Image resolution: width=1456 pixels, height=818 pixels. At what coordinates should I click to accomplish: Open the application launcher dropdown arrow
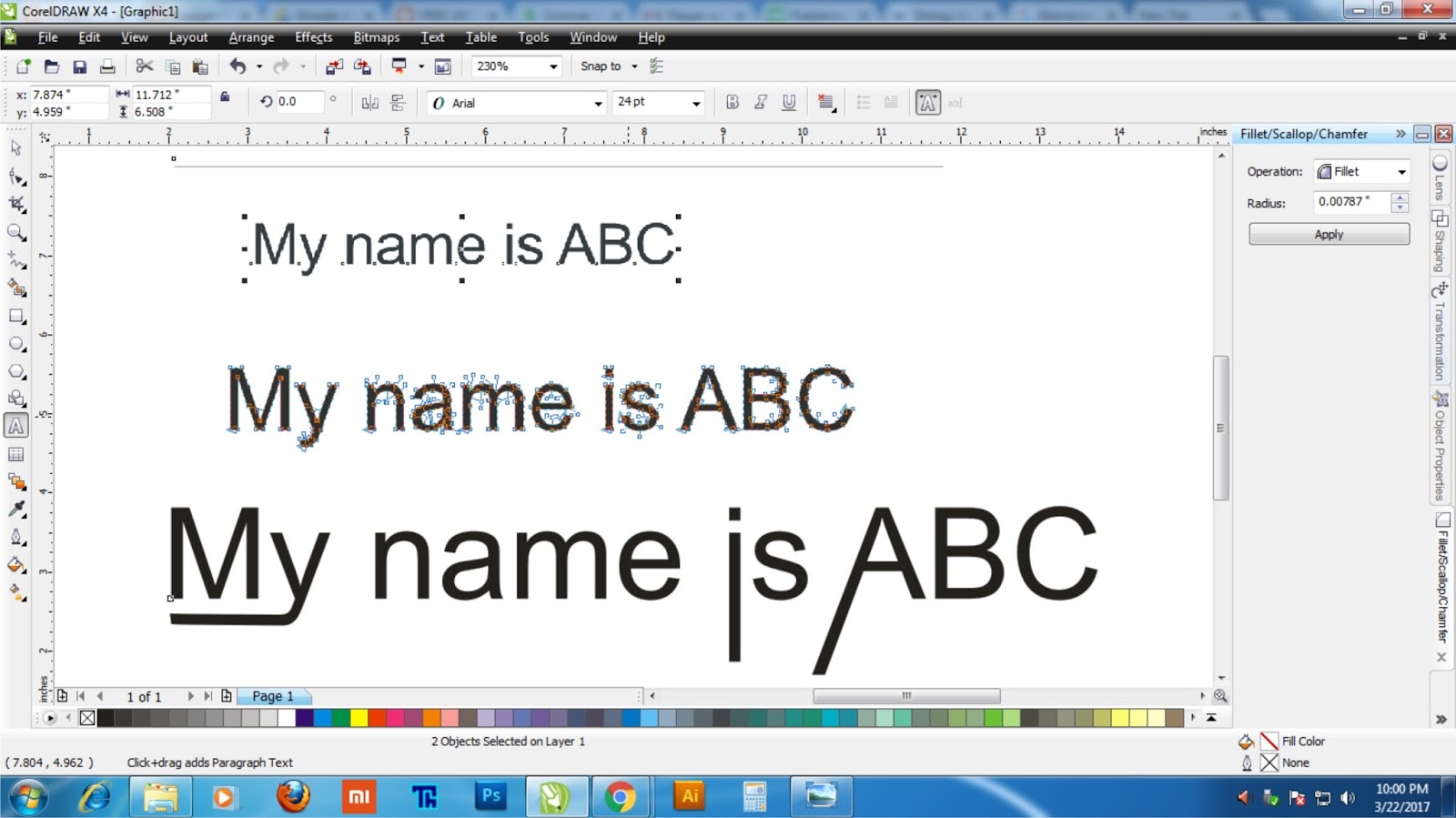coord(420,66)
